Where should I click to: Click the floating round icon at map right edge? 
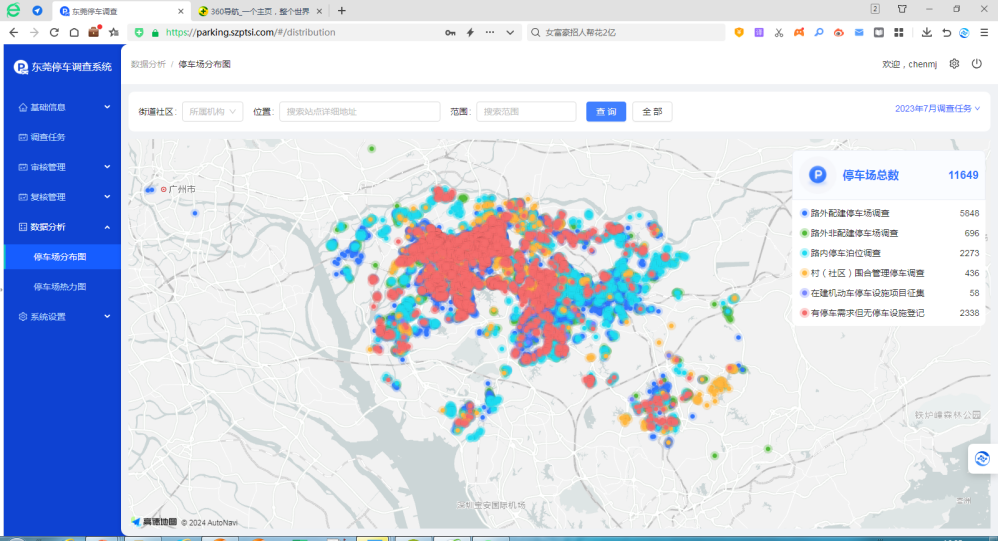pyautogui.click(x=982, y=457)
